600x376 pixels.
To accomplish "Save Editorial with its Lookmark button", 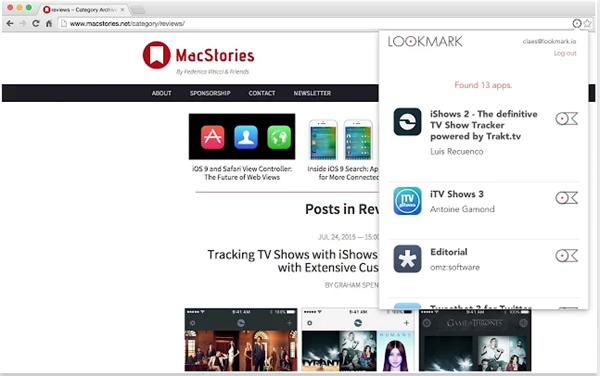I will pos(566,256).
